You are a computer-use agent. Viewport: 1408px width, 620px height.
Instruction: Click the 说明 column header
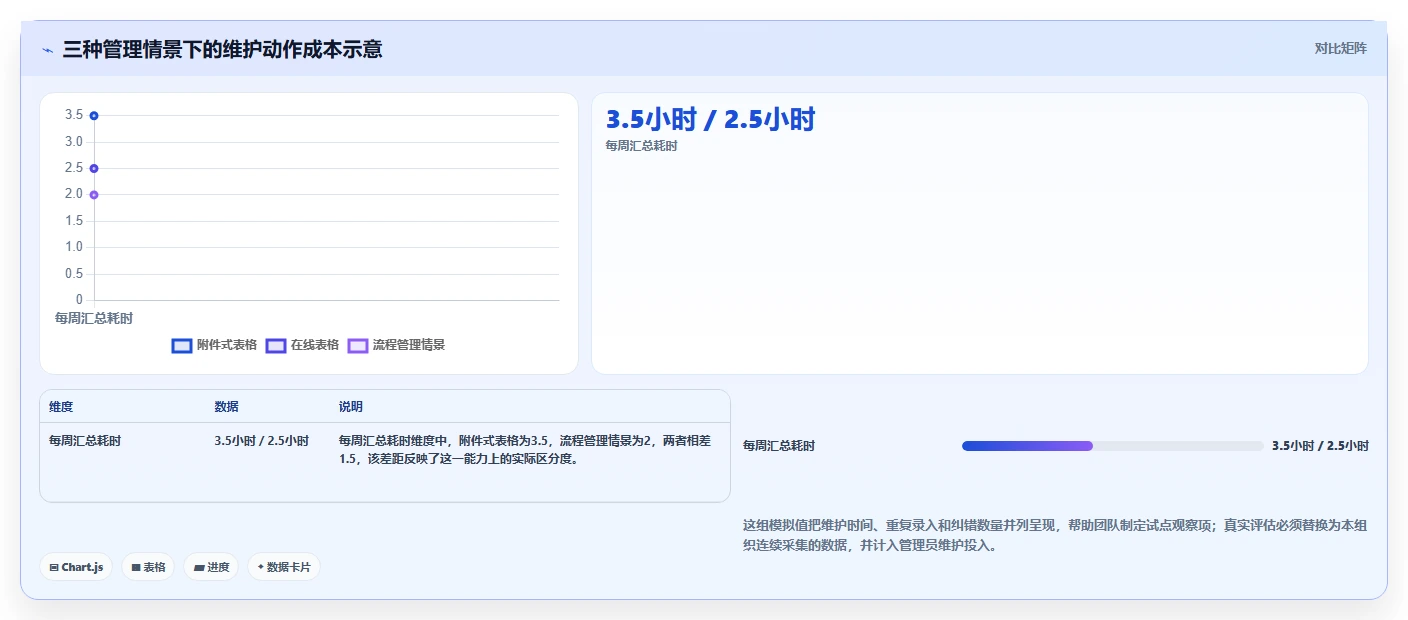point(351,407)
